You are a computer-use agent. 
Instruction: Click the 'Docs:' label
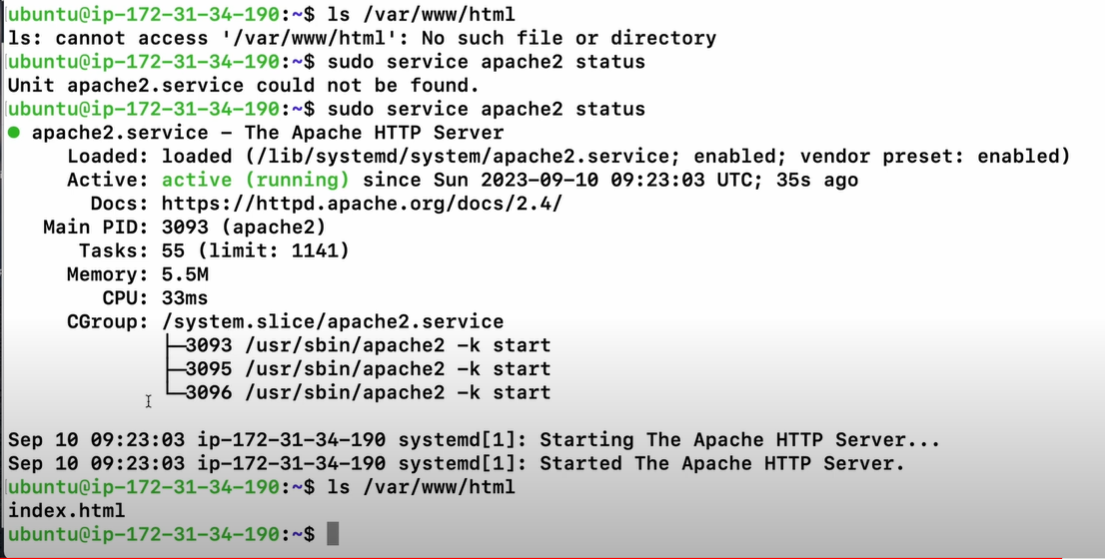121,204
